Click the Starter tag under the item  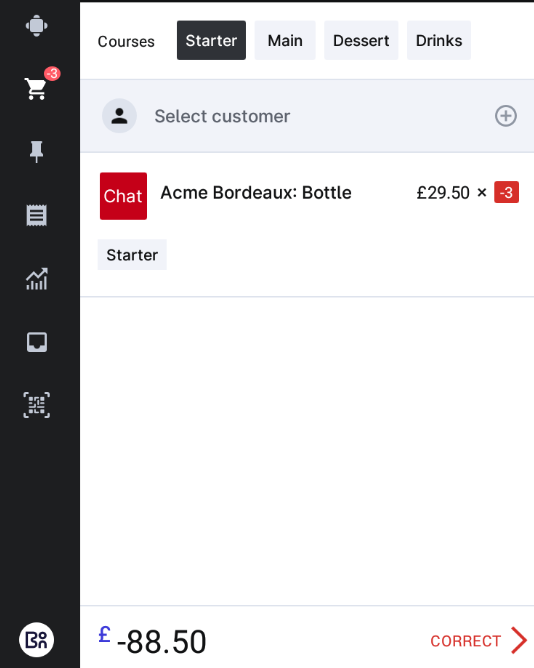click(132, 255)
